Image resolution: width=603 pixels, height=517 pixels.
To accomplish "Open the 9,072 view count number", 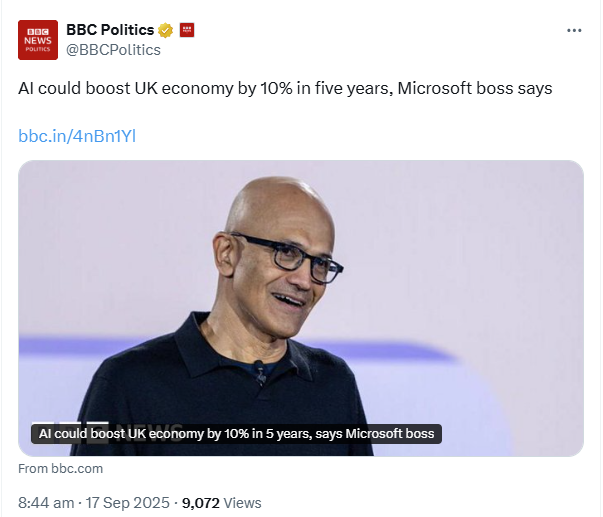I will 203,502.
